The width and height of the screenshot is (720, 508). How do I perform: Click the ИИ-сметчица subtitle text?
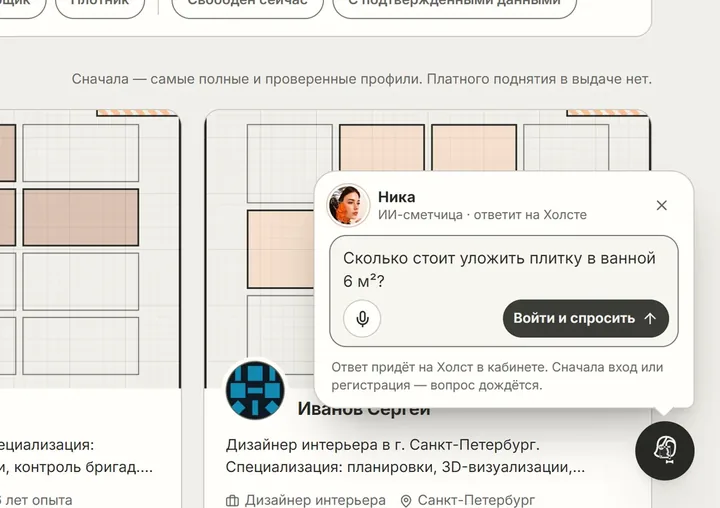[x=482, y=215]
